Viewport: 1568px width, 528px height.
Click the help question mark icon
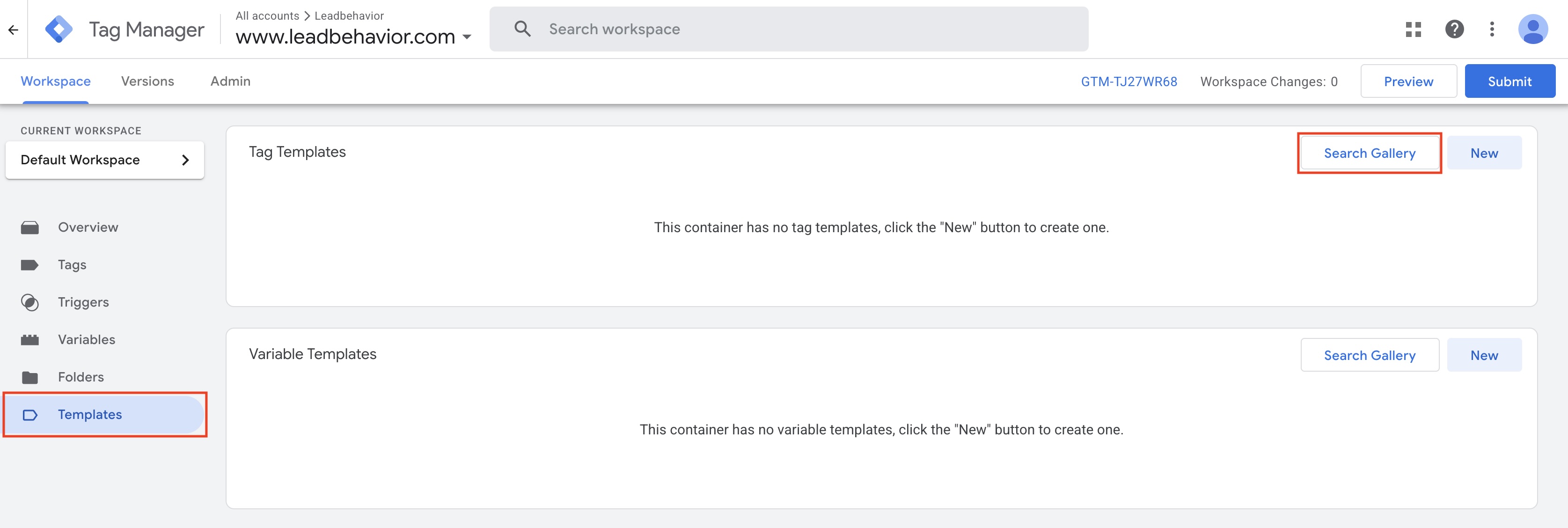(x=1455, y=29)
